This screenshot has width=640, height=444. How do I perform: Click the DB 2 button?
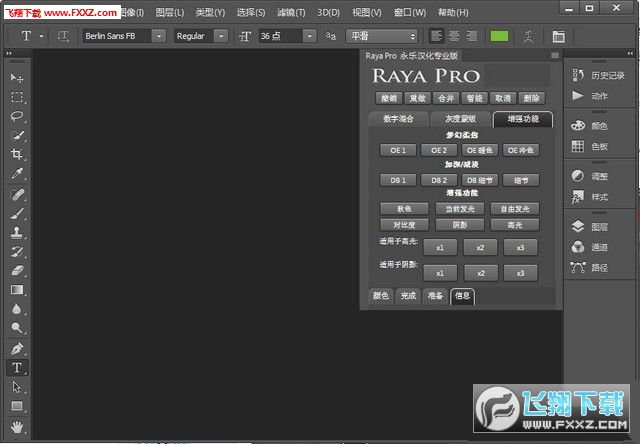(x=439, y=180)
